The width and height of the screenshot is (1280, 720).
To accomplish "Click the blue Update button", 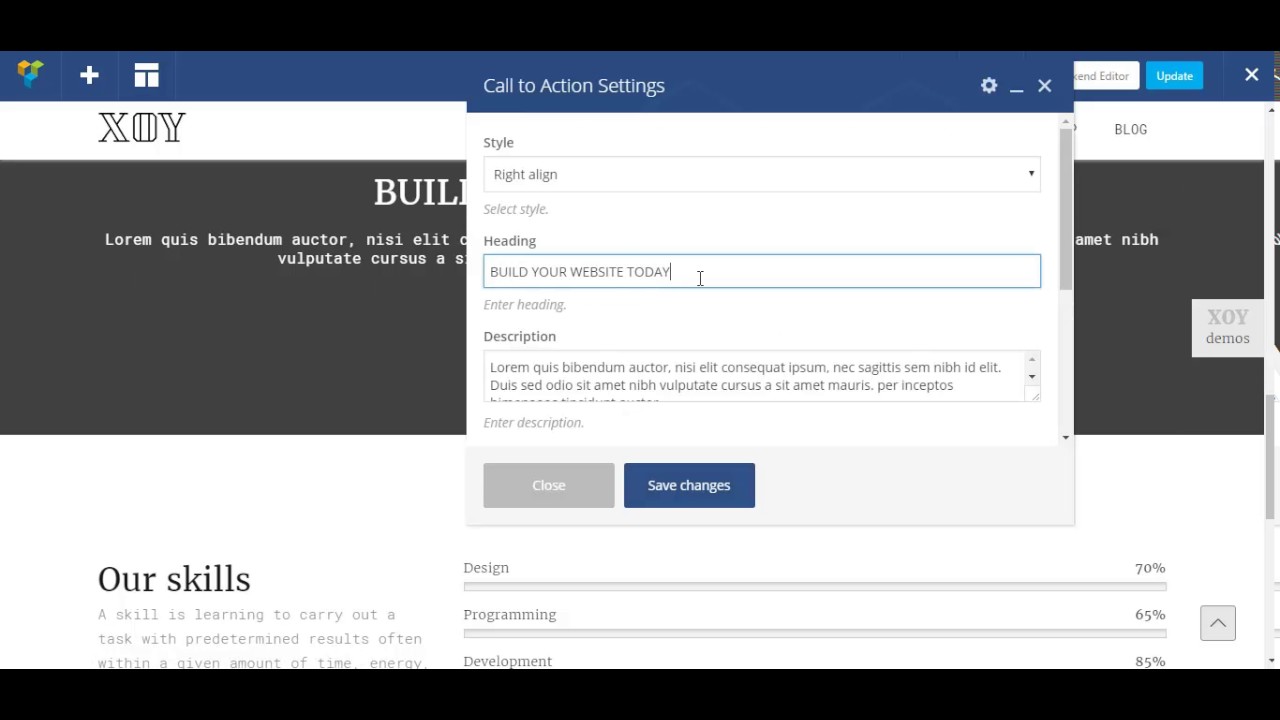I will tap(1174, 76).
